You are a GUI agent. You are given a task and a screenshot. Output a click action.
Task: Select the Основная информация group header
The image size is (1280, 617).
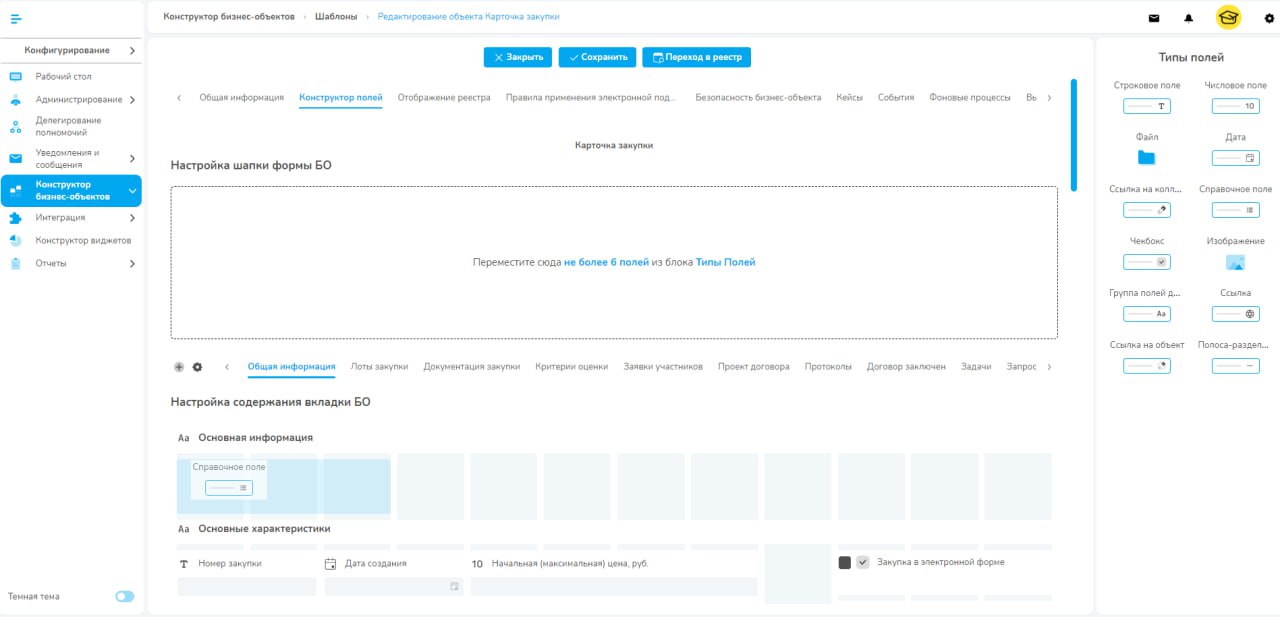(x=255, y=438)
